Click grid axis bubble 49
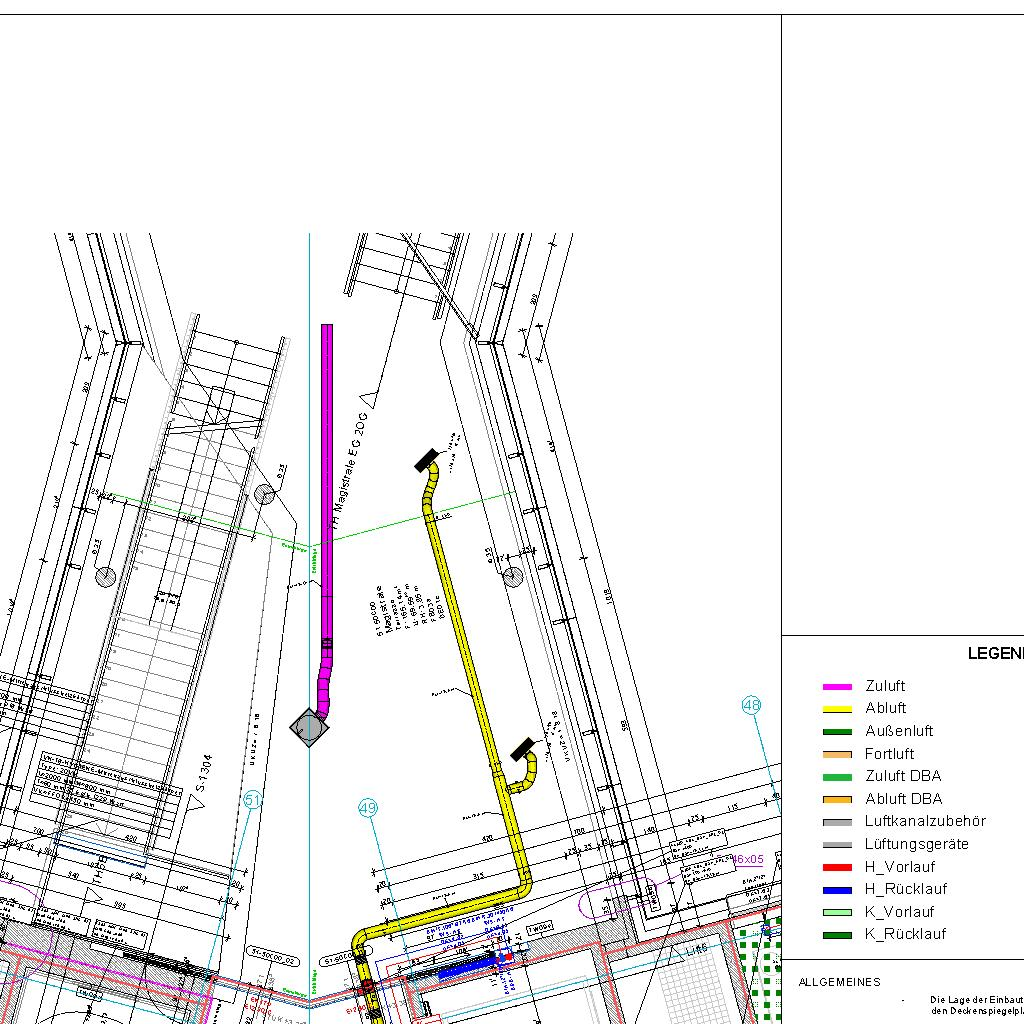This screenshot has height=1024, width=1024. (x=368, y=808)
